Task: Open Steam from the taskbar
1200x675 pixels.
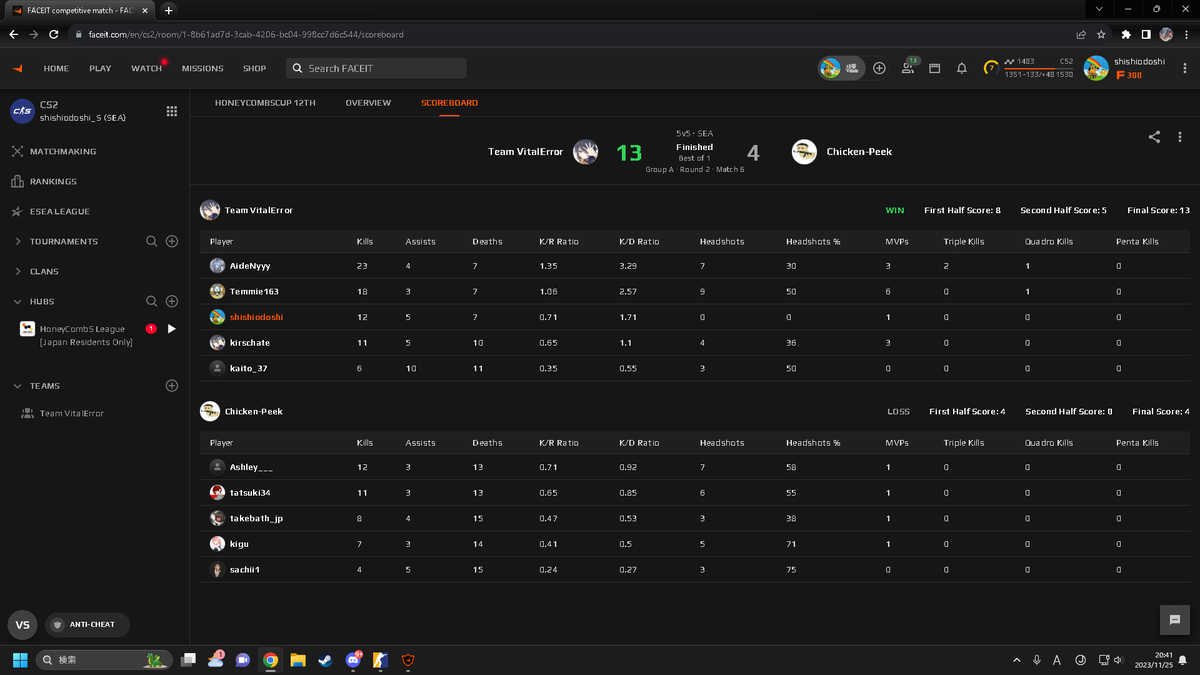Action: click(x=325, y=660)
